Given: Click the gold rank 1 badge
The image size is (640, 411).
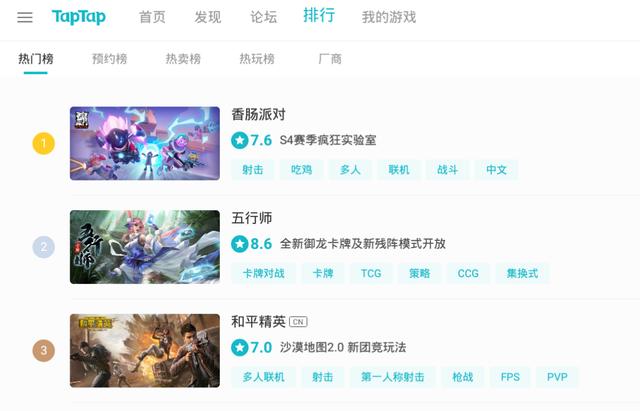Looking at the screenshot, I should tap(44, 143).
